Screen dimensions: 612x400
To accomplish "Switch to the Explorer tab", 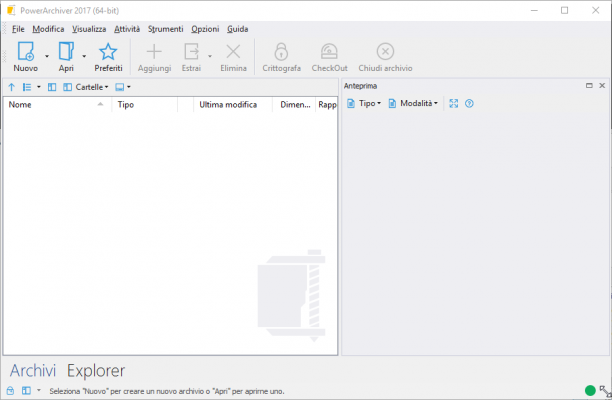I will point(96,370).
